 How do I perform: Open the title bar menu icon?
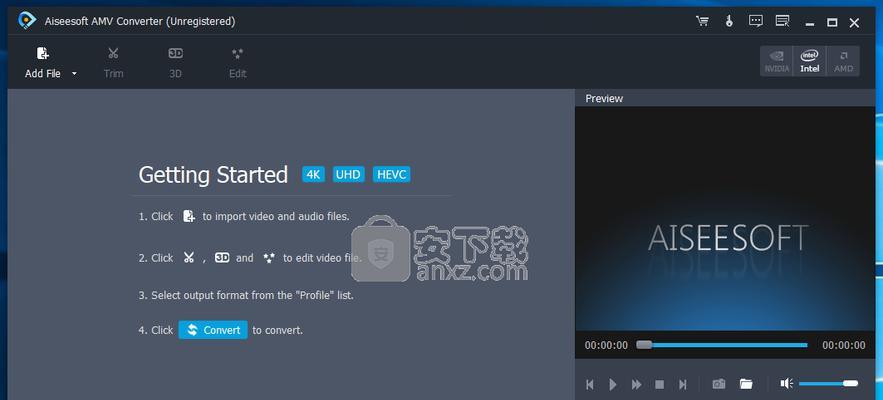[782, 21]
